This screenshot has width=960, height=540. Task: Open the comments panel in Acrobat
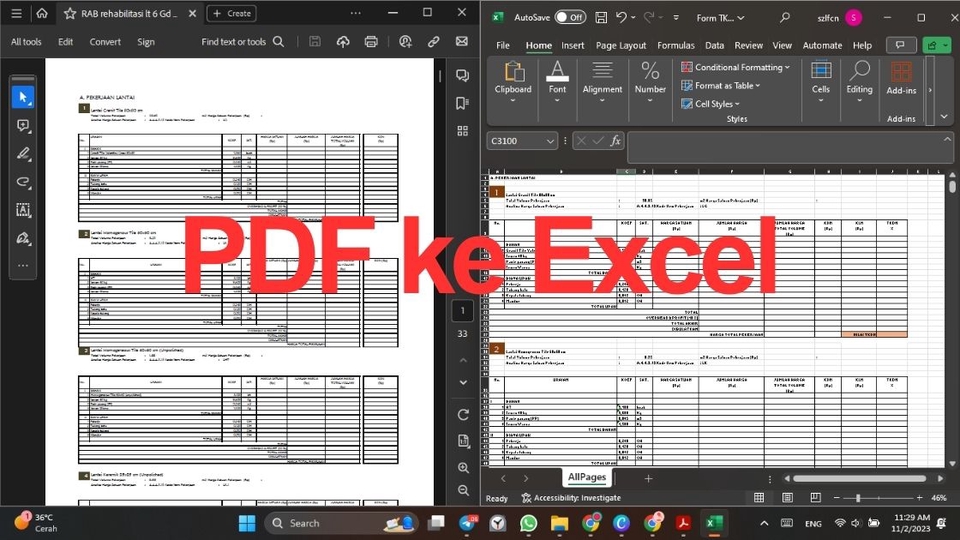point(463,75)
